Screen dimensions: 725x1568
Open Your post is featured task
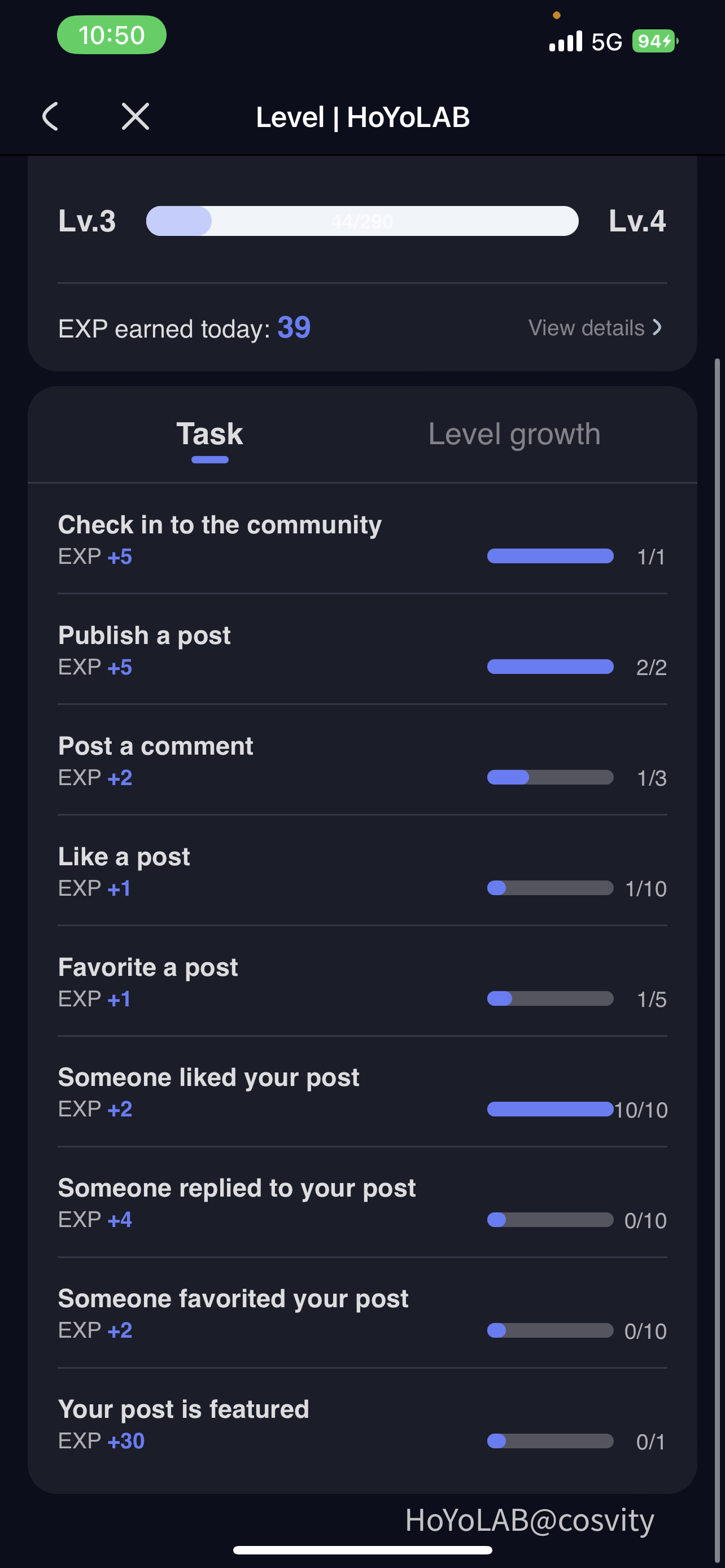point(184,1409)
